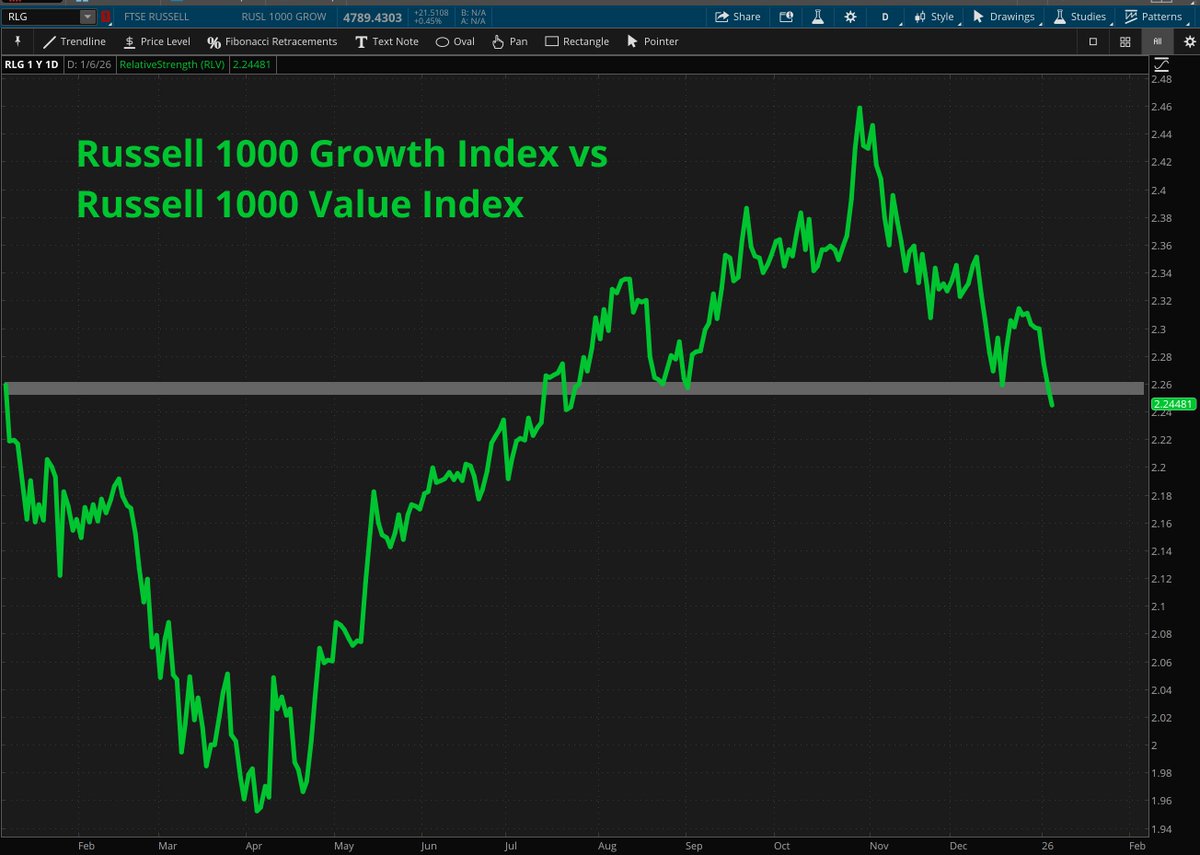The image size is (1200, 855).
Task: Select the Trendline drawing tool
Action: coord(75,41)
